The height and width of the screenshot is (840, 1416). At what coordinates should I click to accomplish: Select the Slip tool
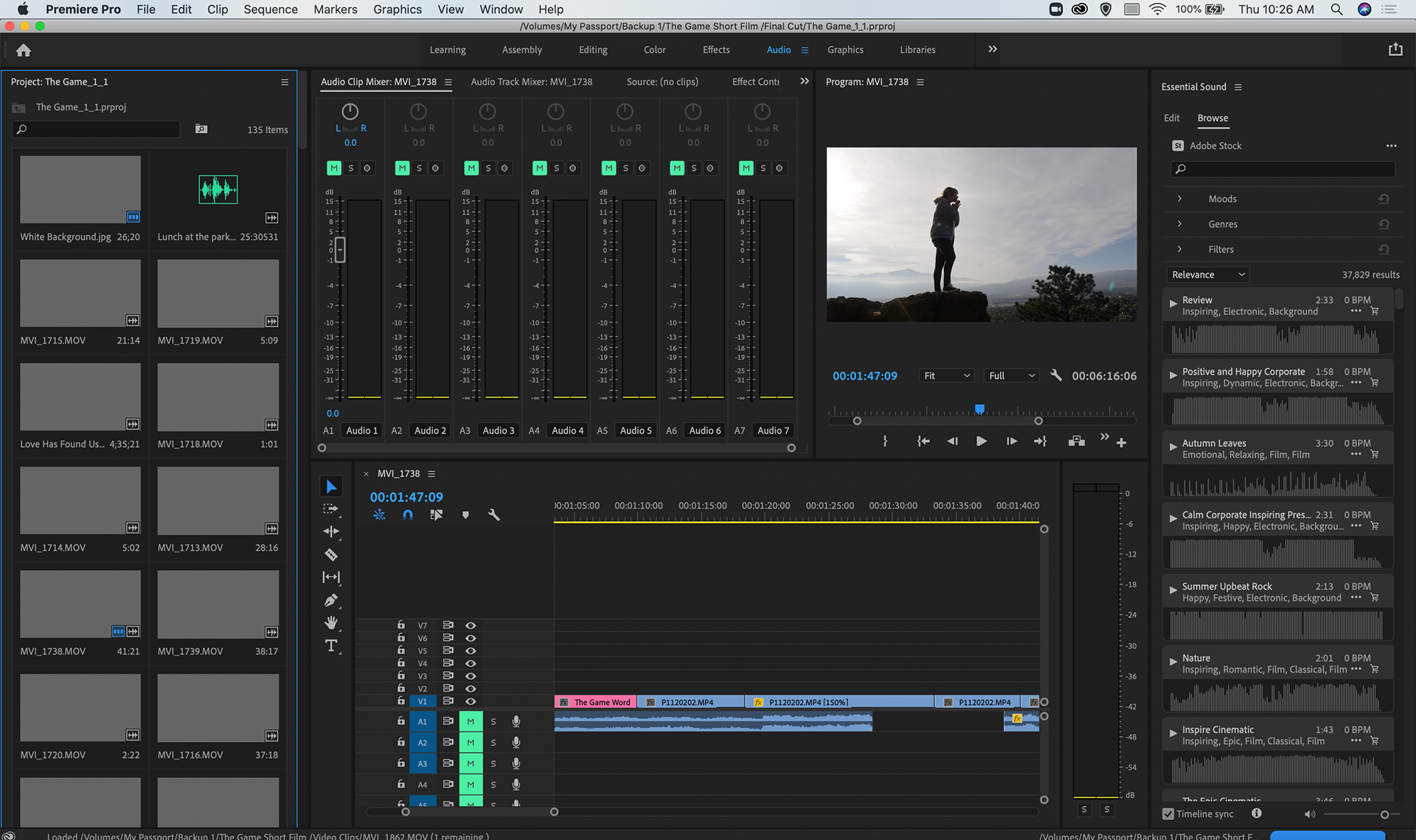point(331,577)
